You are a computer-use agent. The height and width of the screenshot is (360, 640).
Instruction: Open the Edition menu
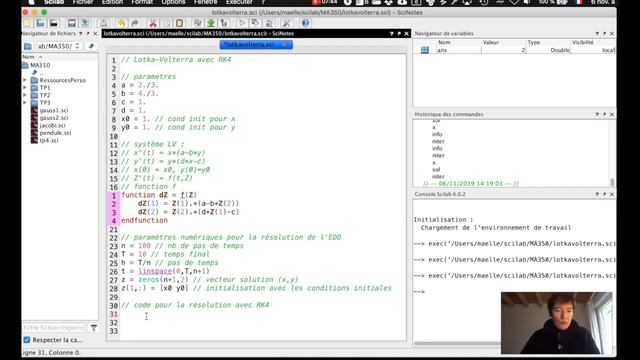(x=112, y=2)
